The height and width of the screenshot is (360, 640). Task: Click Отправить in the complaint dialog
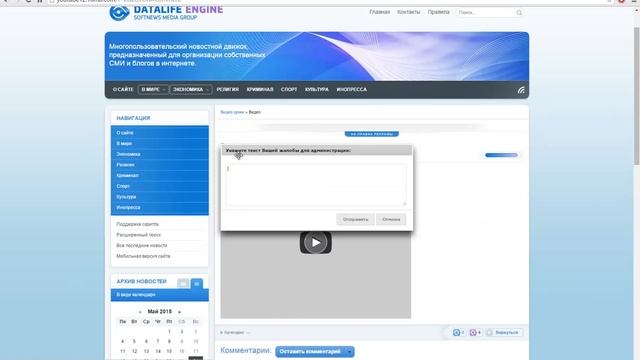pyautogui.click(x=355, y=219)
